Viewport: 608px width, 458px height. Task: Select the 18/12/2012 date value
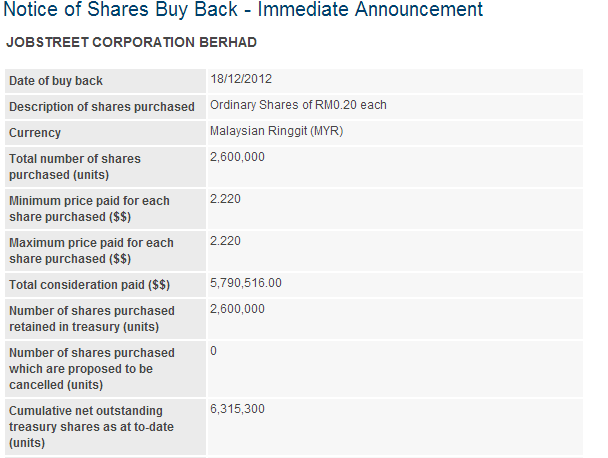coord(241,79)
